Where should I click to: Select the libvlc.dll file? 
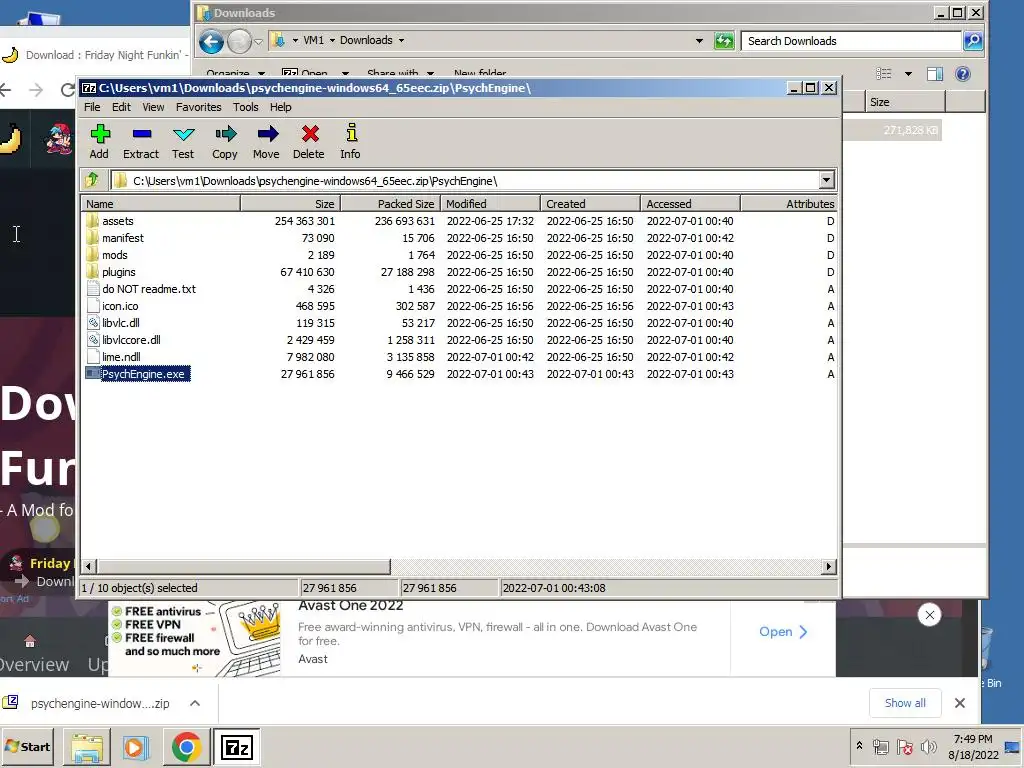121,323
